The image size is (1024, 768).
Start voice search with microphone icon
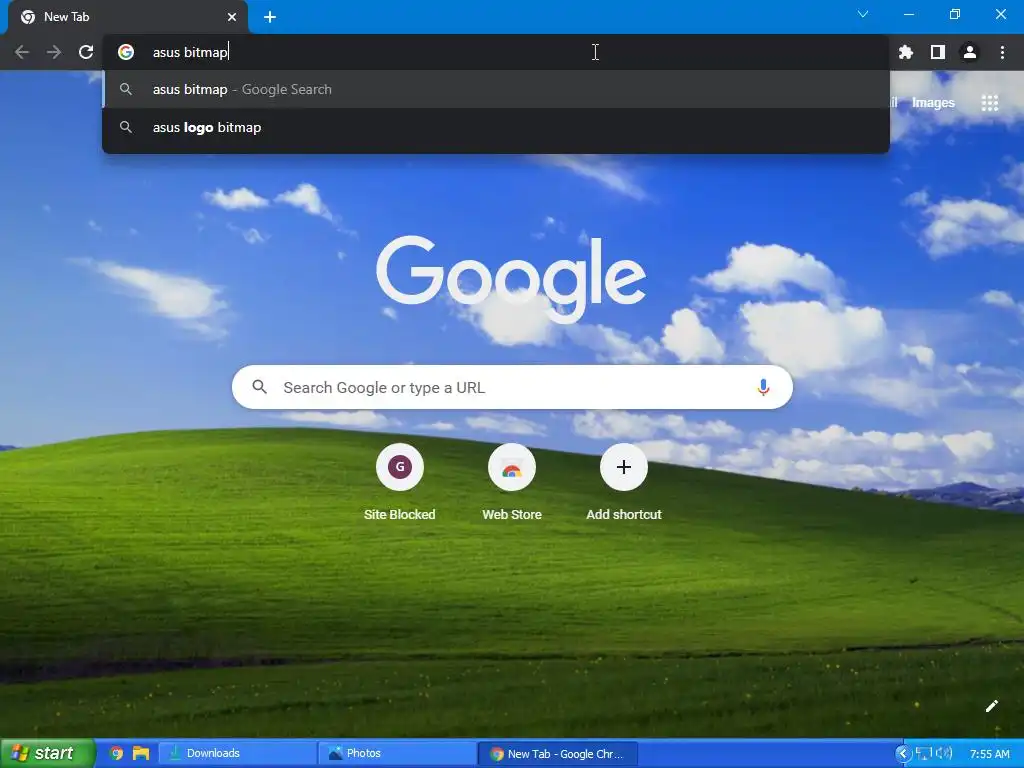click(x=763, y=387)
